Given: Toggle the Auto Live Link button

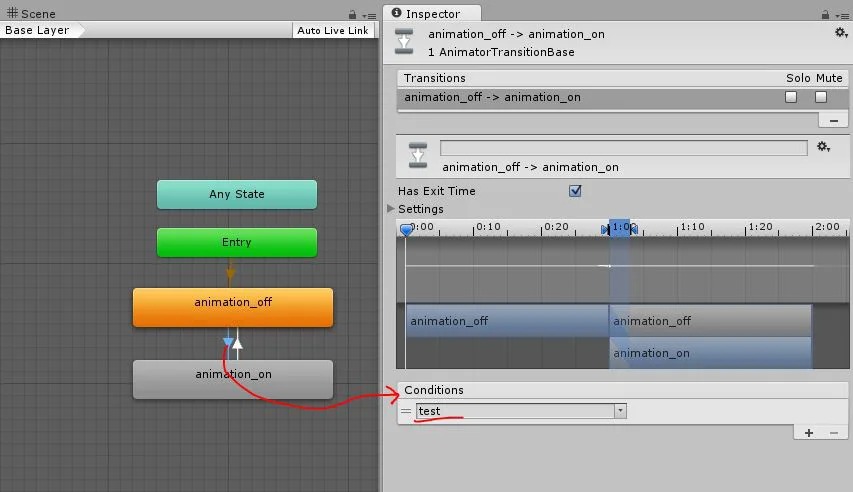Looking at the screenshot, I should (x=333, y=30).
